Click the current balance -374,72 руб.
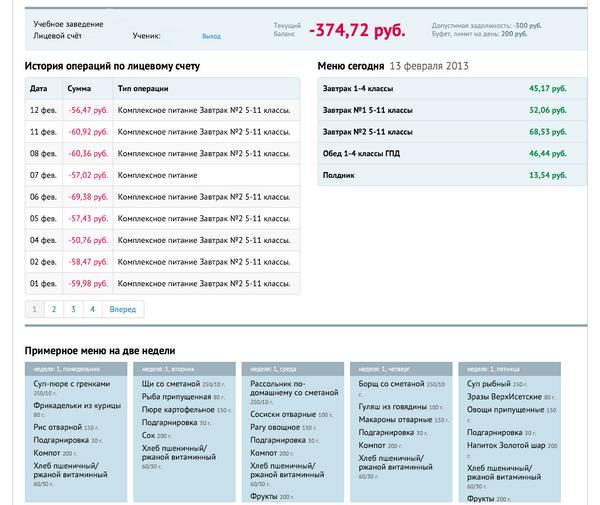 [x=357, y=31]
